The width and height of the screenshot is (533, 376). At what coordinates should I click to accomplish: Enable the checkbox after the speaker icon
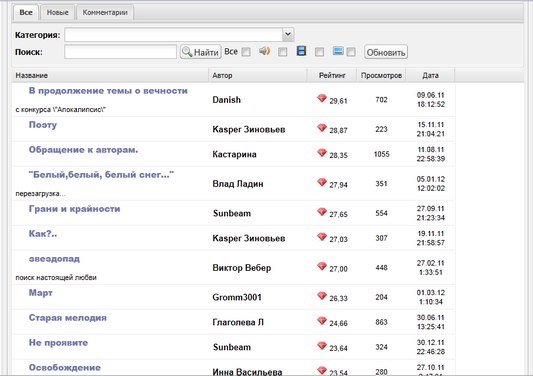click(282, 52)
